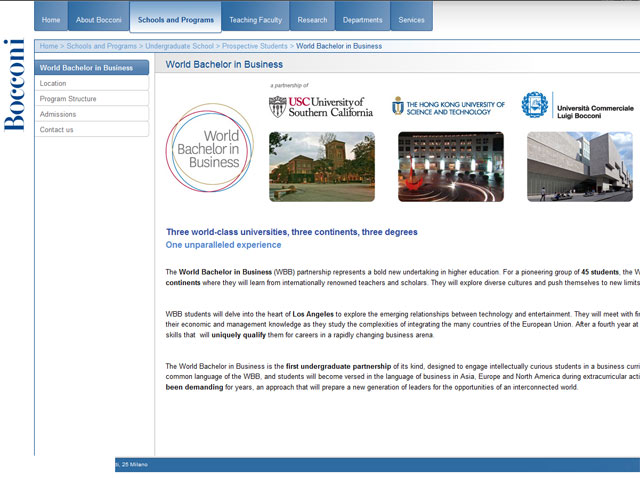This screenshot has height=478, width=640.
Task: Open the Home navigation tab
Action: coord(51,17)
